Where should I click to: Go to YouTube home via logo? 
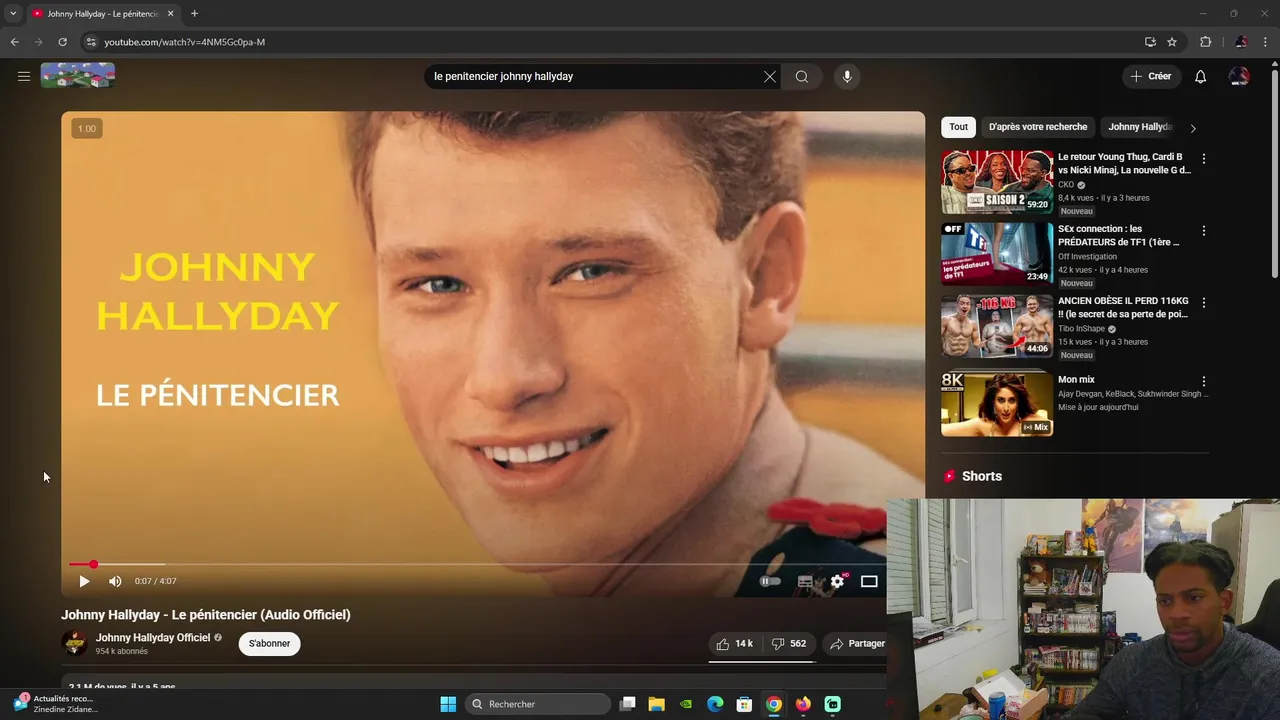pos(78,76)
